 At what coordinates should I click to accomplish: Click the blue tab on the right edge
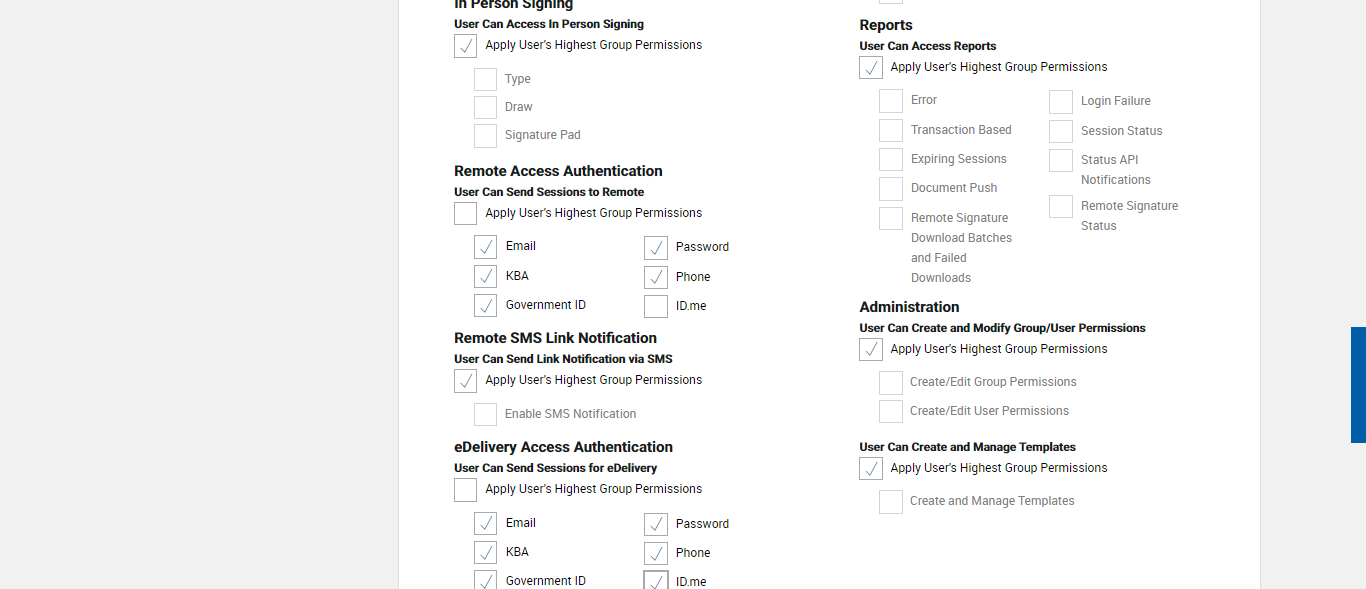click(x=1358, y=385)
